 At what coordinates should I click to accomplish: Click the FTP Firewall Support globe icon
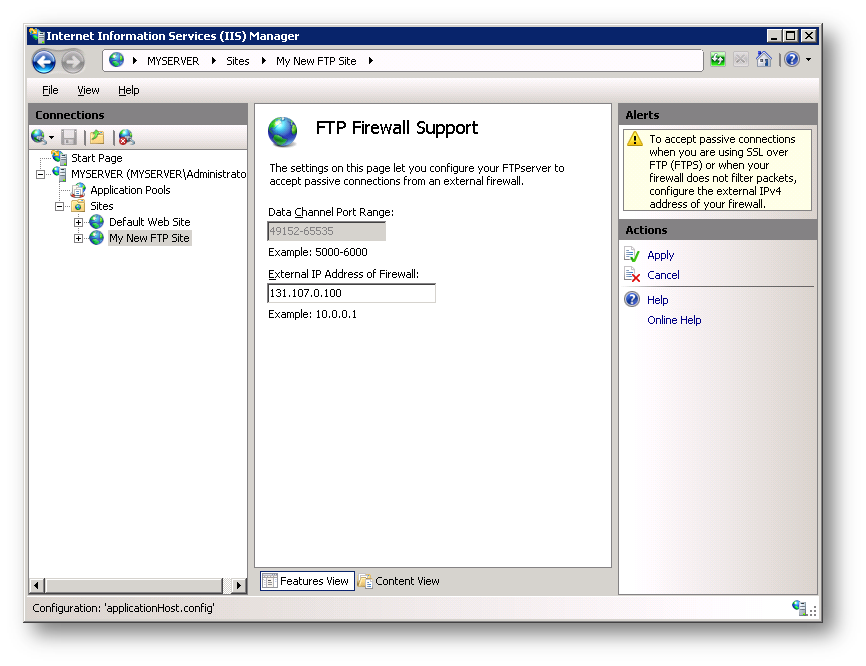click(x=282, y=131)
